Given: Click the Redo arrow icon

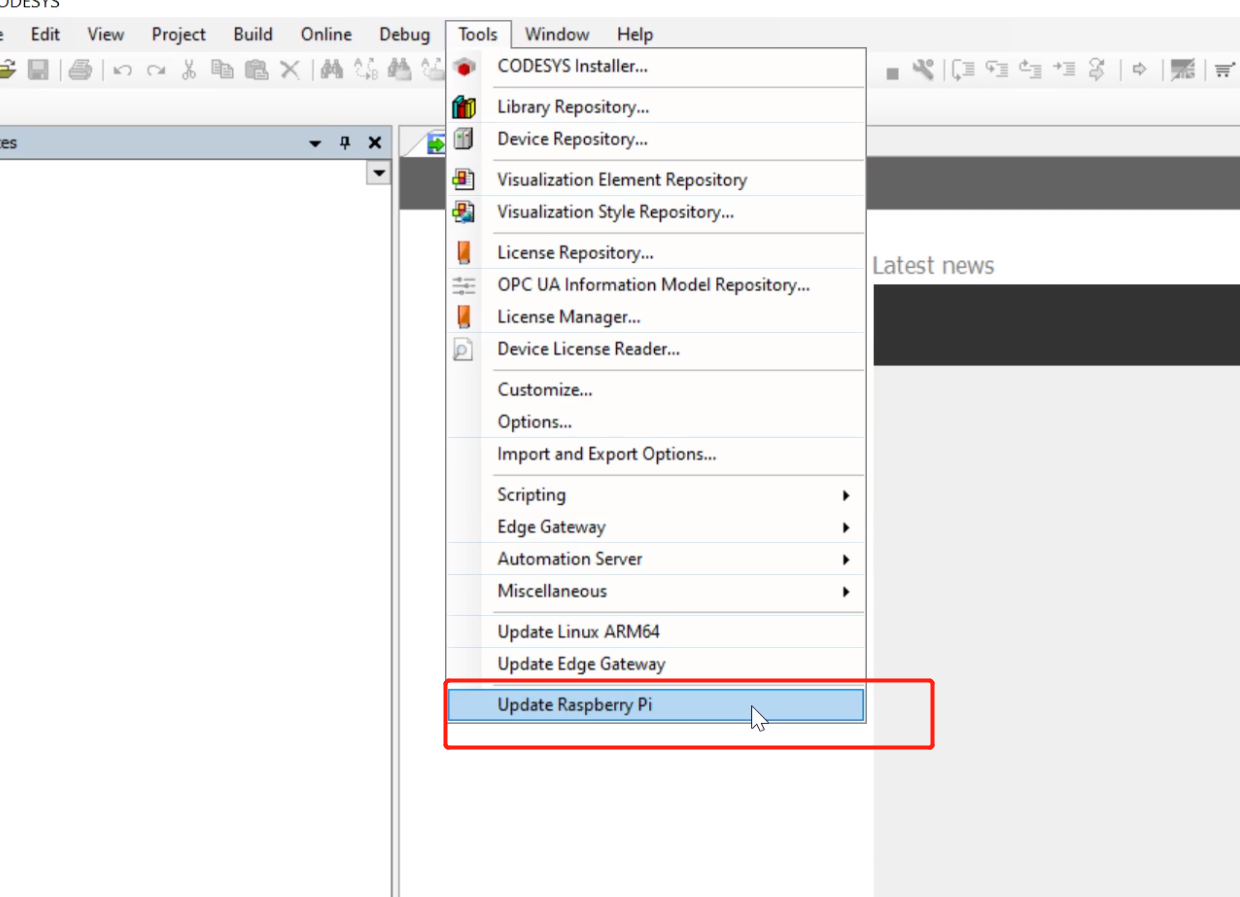Looking at the screenshot, I should [x=156, y=70].
